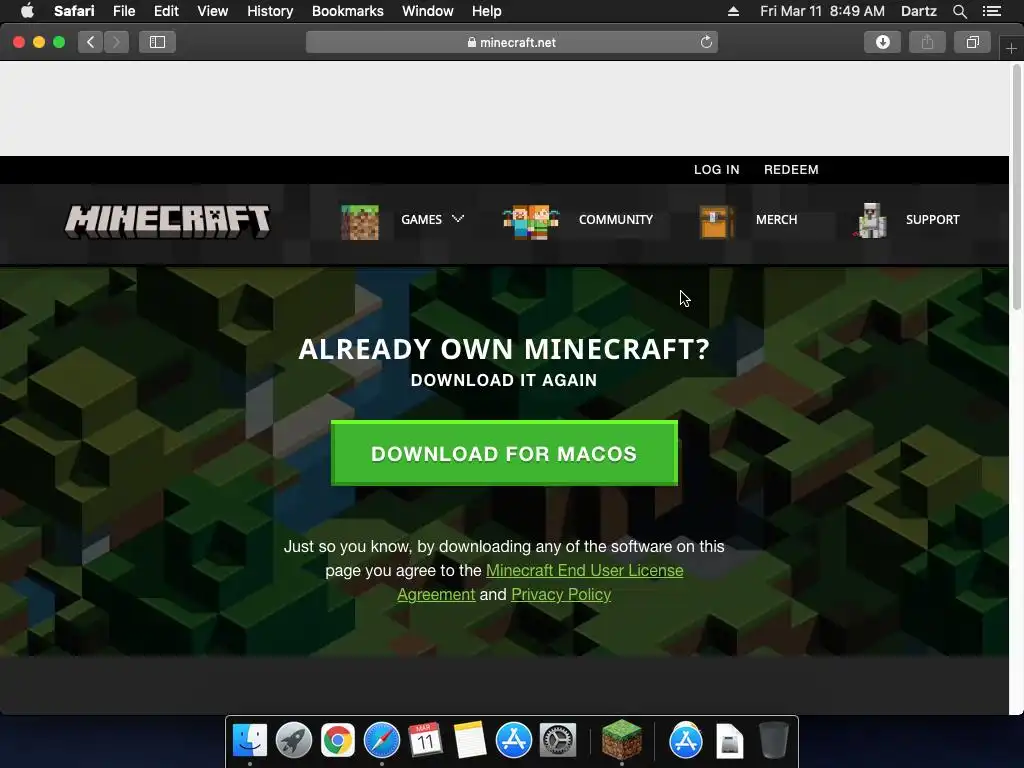
Task: Open Finder from the Dock
Action: click(249, 741)
